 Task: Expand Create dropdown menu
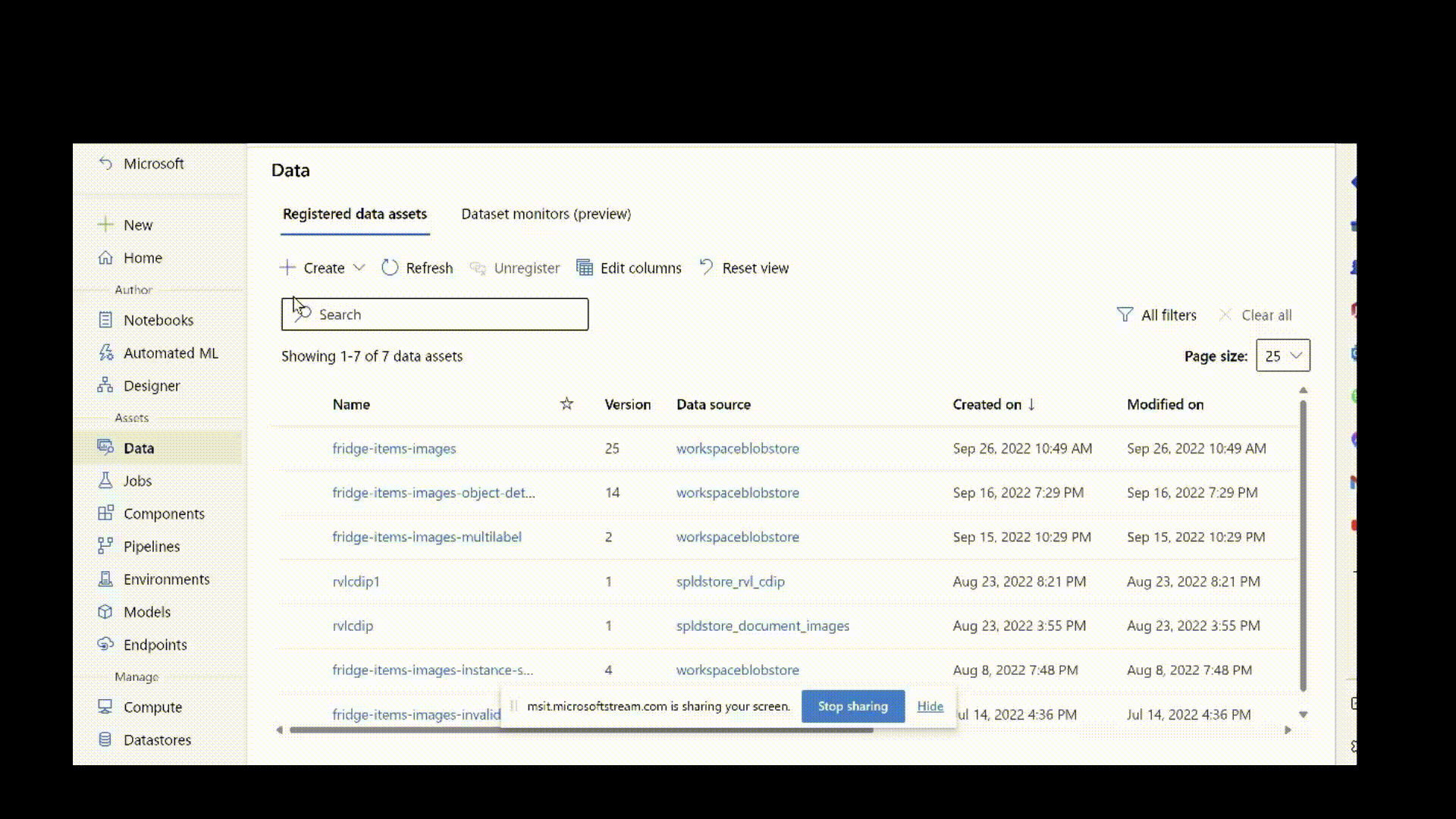358,268
